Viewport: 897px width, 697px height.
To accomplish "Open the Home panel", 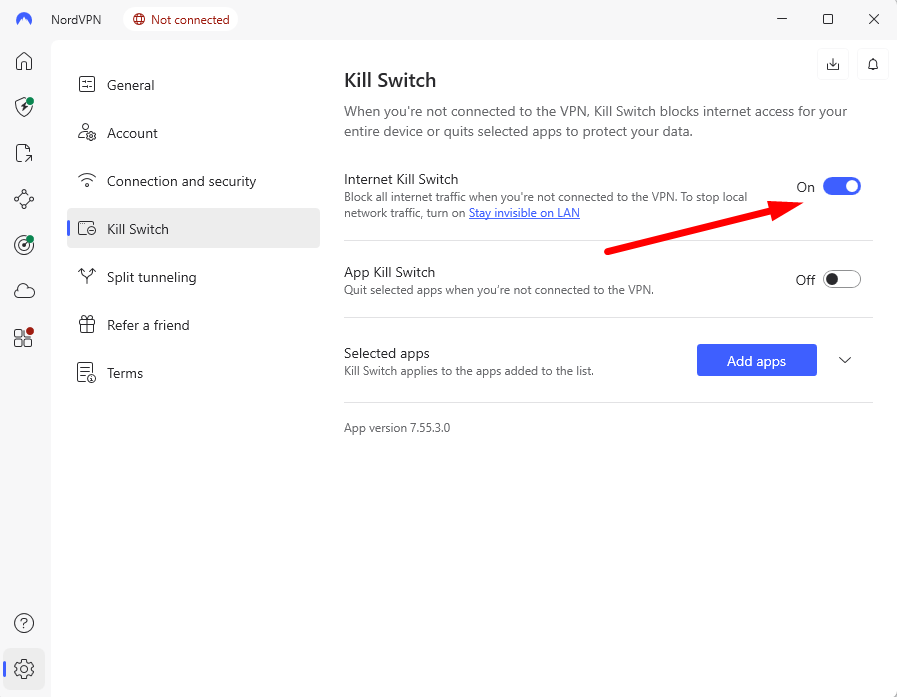I will (x=23, y=61).
